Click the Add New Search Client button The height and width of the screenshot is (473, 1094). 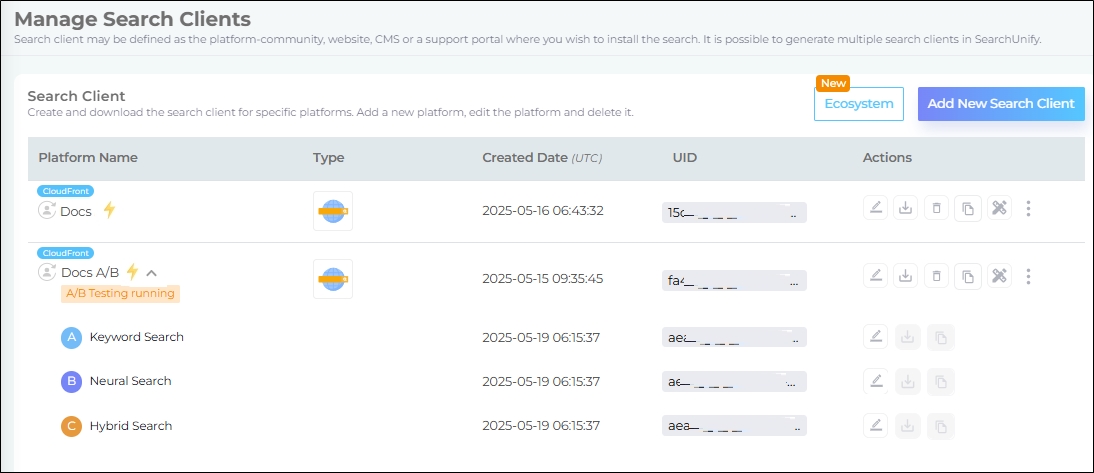(x=1000, y=103)
